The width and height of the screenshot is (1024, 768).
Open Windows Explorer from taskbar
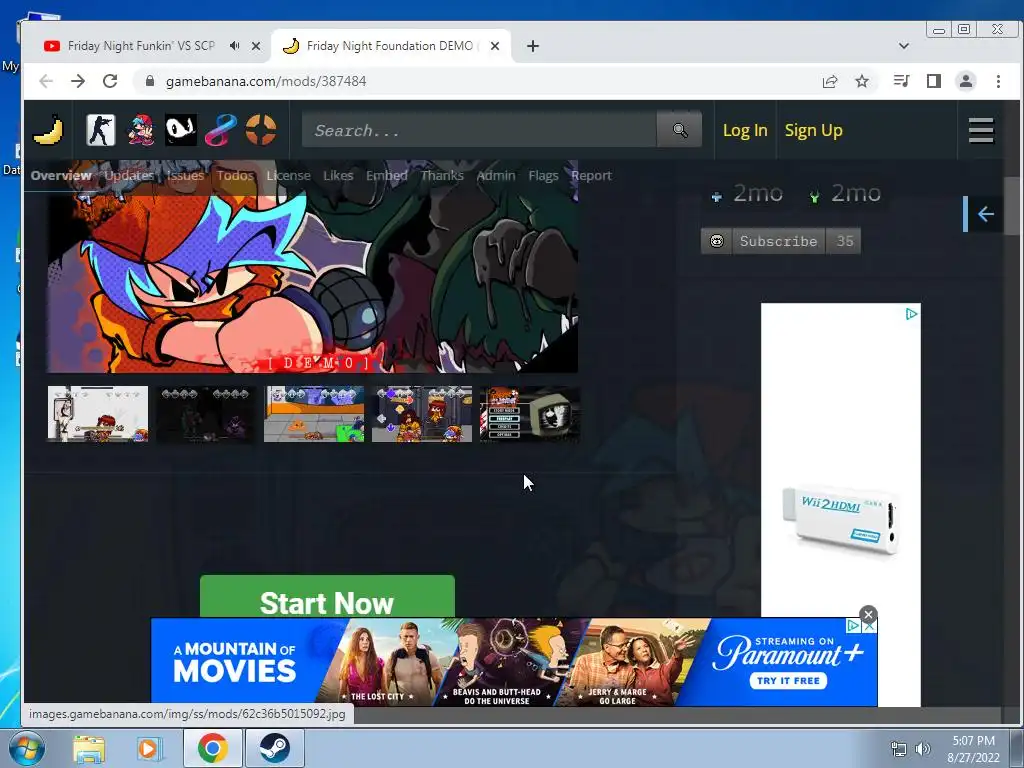[x=89, y=748]
